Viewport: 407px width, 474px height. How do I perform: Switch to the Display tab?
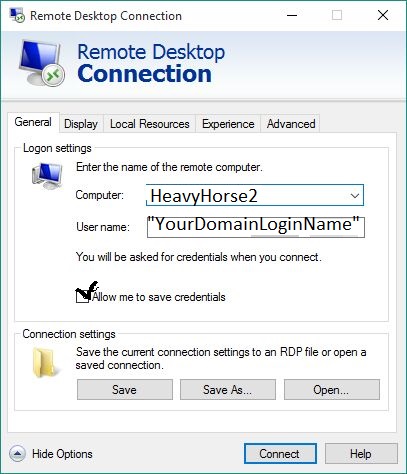[x=81, y=124]
